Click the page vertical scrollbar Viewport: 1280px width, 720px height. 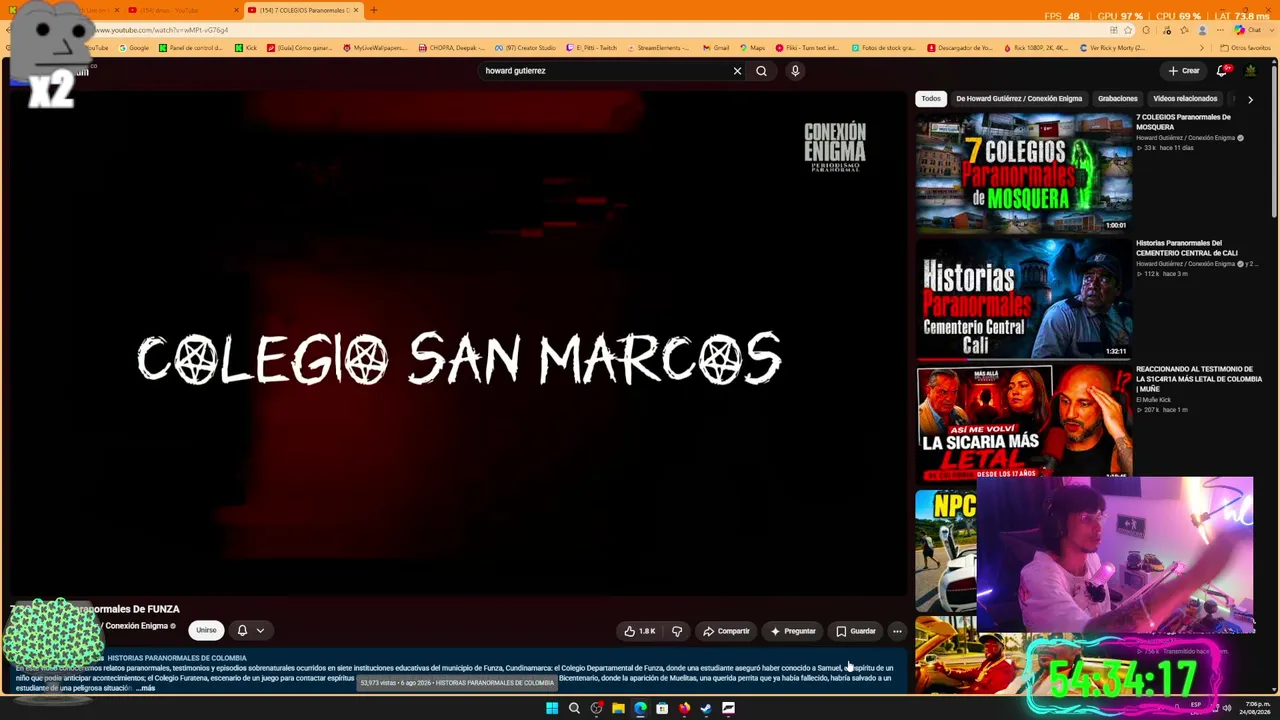tap(1275, 140)
